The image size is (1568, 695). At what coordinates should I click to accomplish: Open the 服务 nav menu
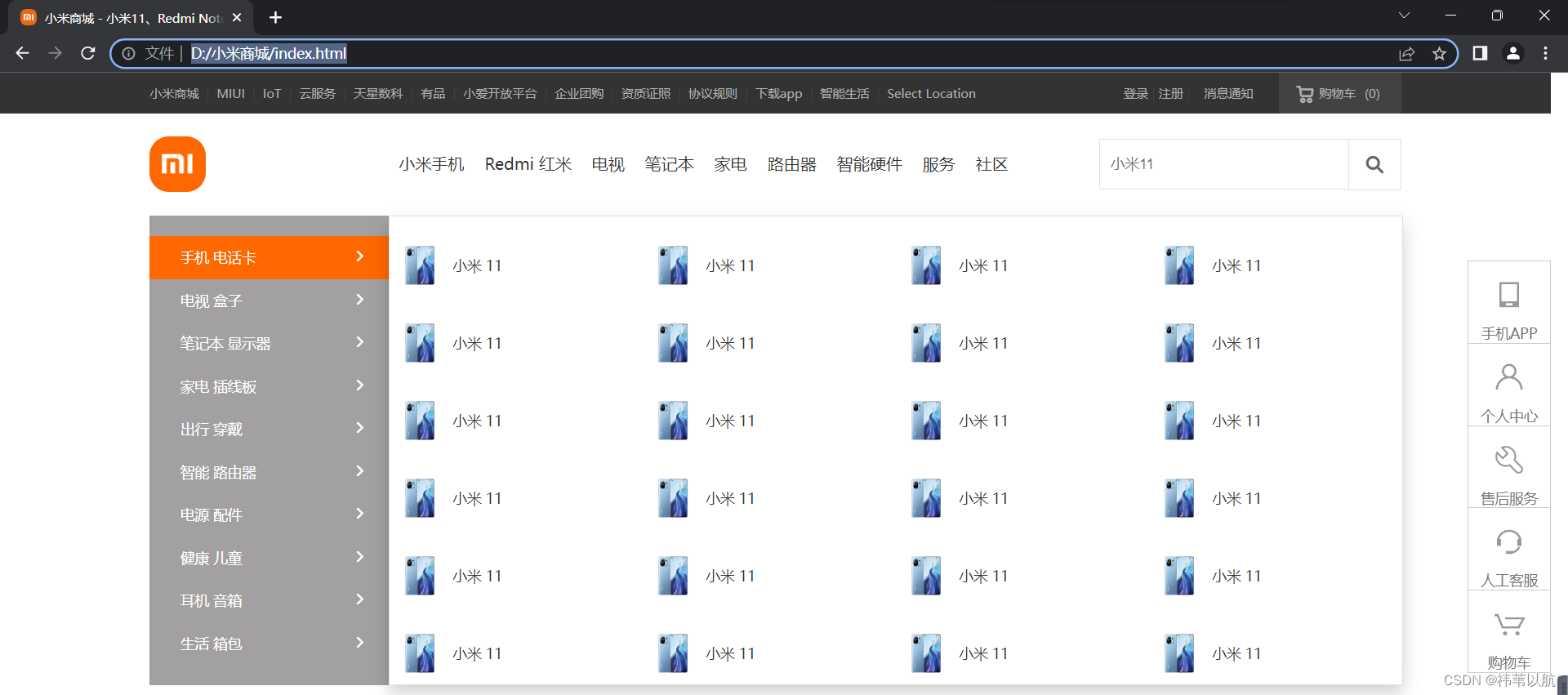click(939, 164)
